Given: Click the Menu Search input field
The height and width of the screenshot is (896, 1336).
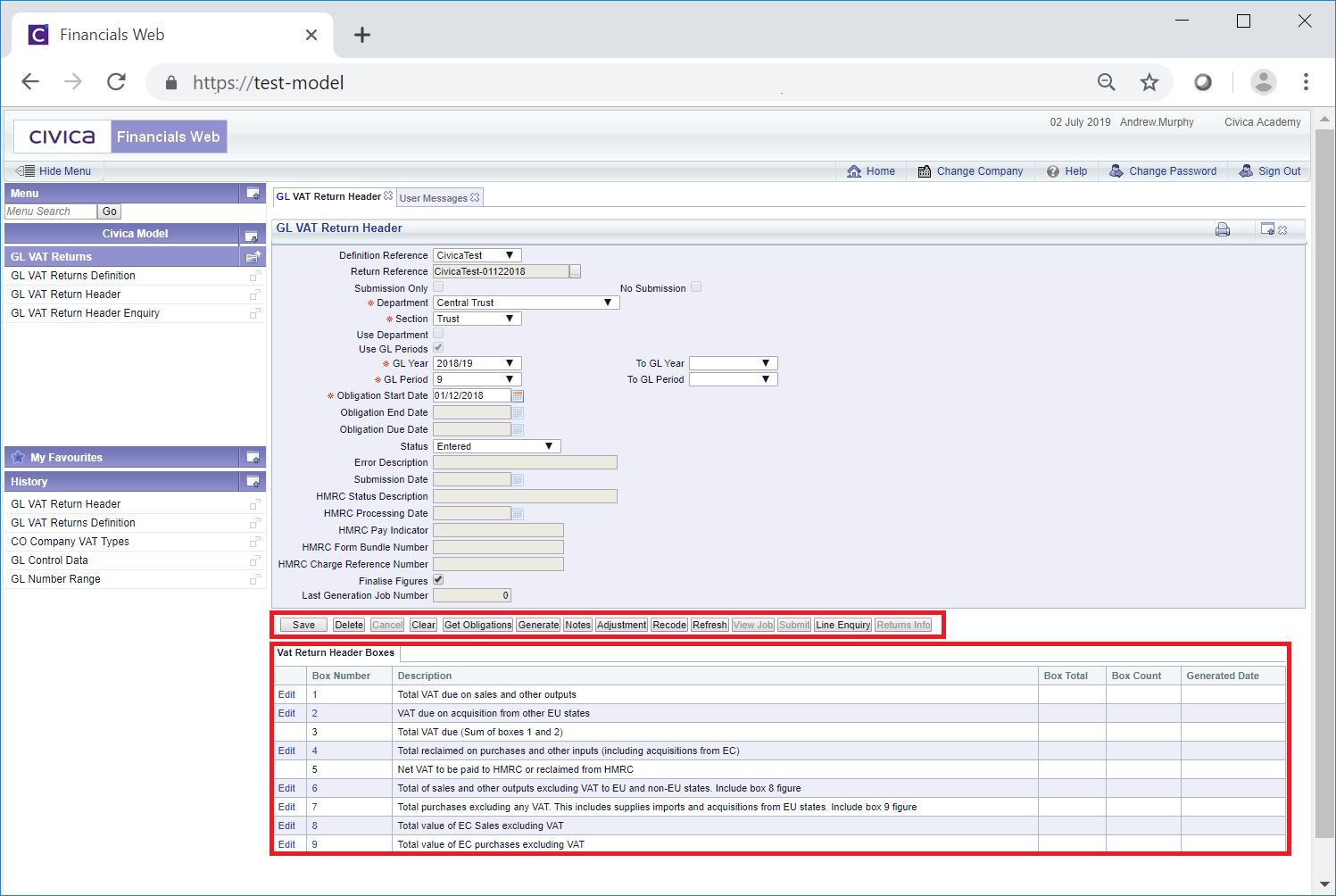Looking at the screenshot, I should tap(51, 212).
